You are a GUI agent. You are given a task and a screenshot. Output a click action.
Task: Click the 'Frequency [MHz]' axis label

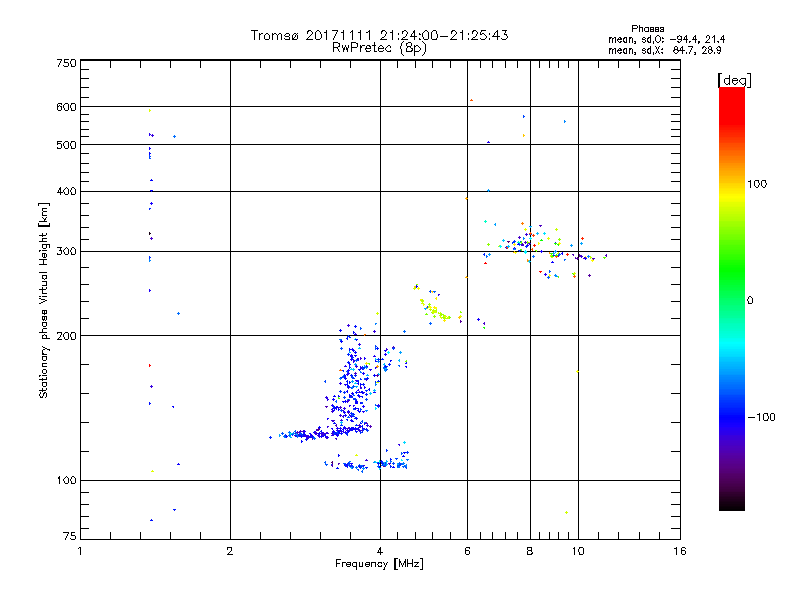[x=379, y=564]
